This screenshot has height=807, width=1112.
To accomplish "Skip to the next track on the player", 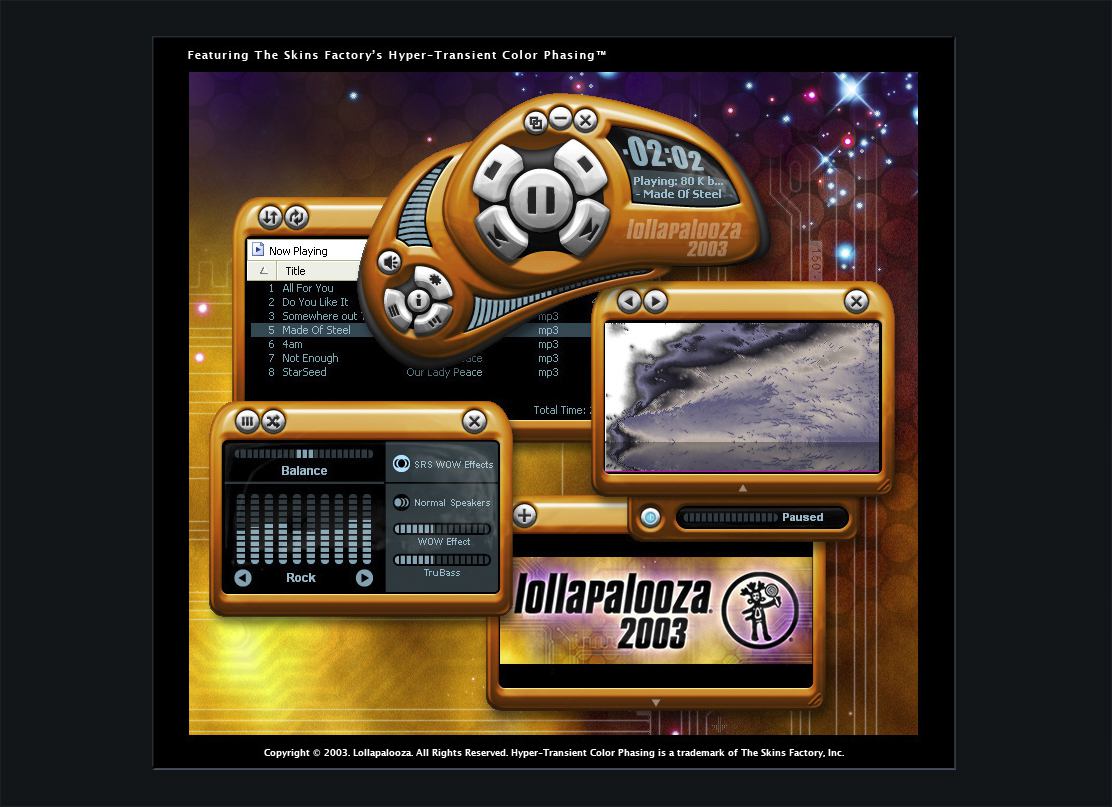I will pos(584,228).
